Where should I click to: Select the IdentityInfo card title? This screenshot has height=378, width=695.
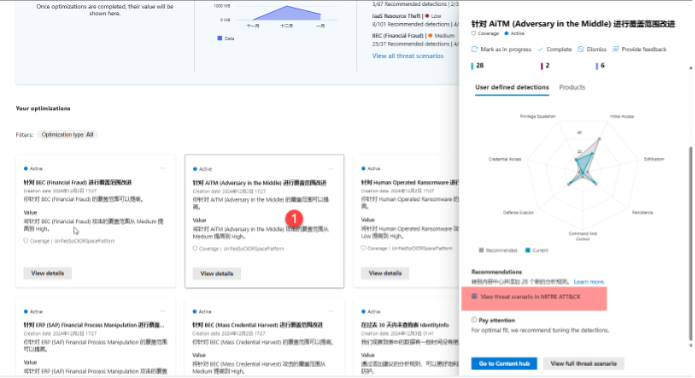[405, 325]
